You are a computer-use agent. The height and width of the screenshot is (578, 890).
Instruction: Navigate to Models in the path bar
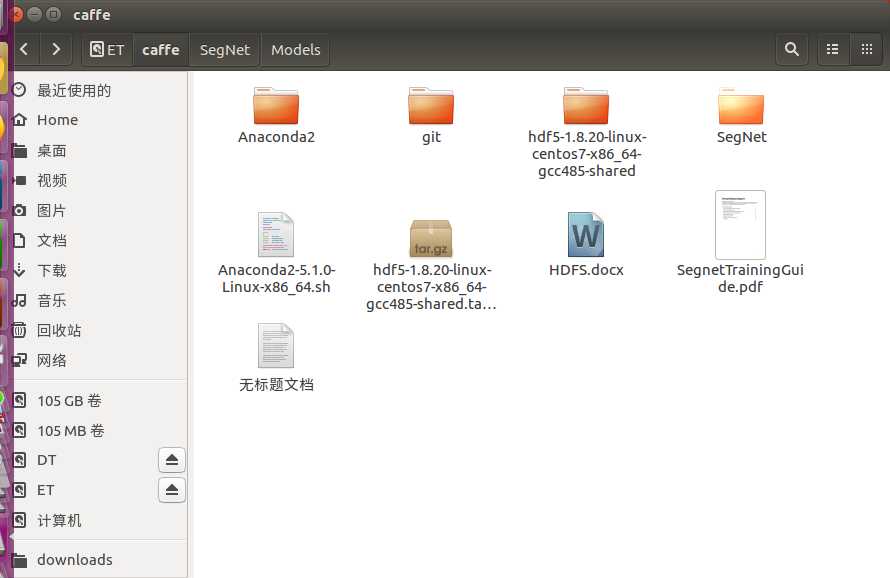[296, 50]
